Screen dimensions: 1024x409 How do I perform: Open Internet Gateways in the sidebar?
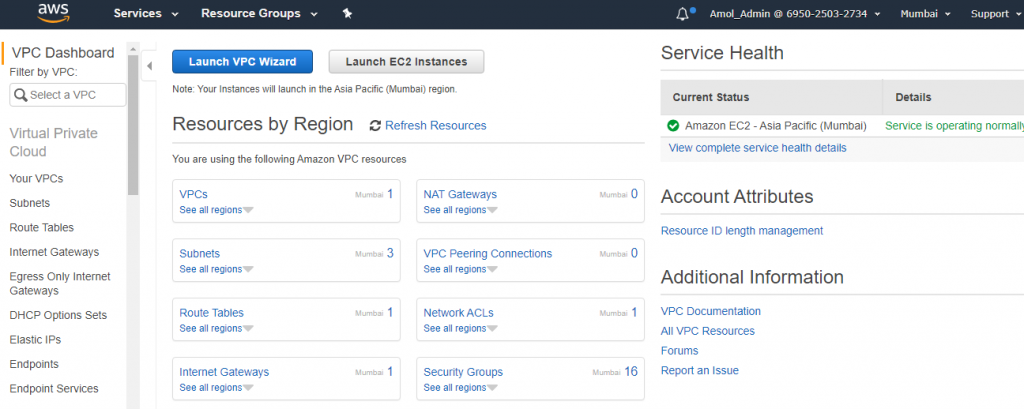(54, 252)
